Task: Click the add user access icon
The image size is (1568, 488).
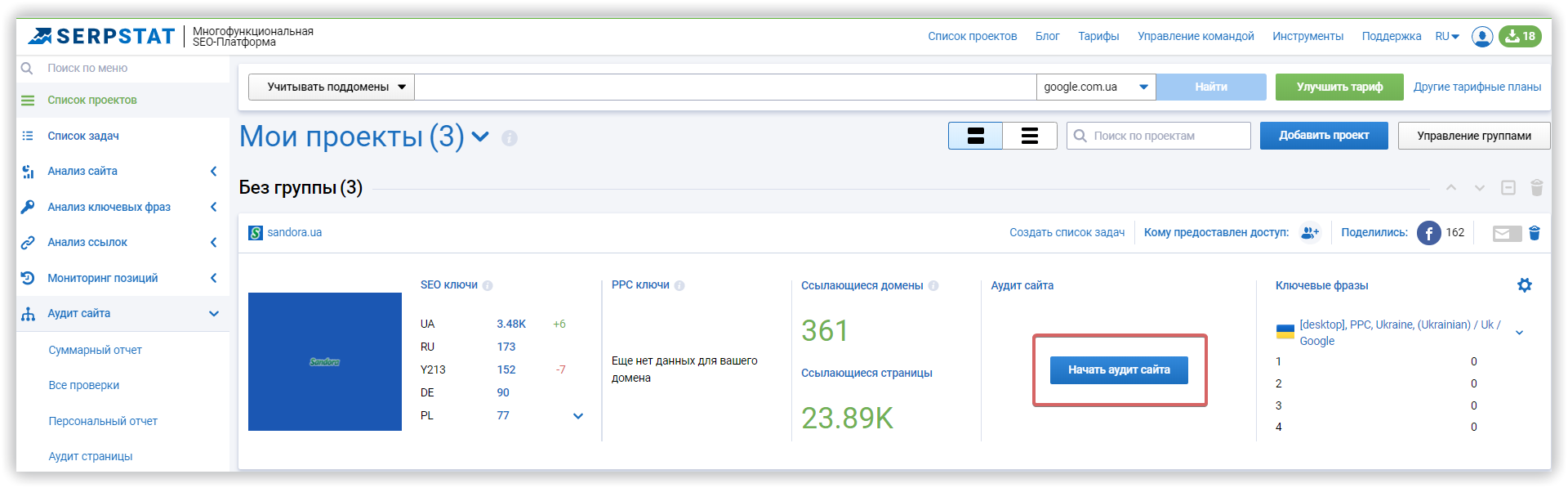Action: click(1310, 233)
